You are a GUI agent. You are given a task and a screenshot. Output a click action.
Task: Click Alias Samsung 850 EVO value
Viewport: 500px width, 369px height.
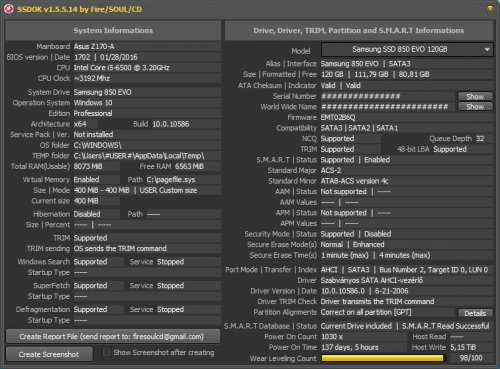tap(350, 64)
